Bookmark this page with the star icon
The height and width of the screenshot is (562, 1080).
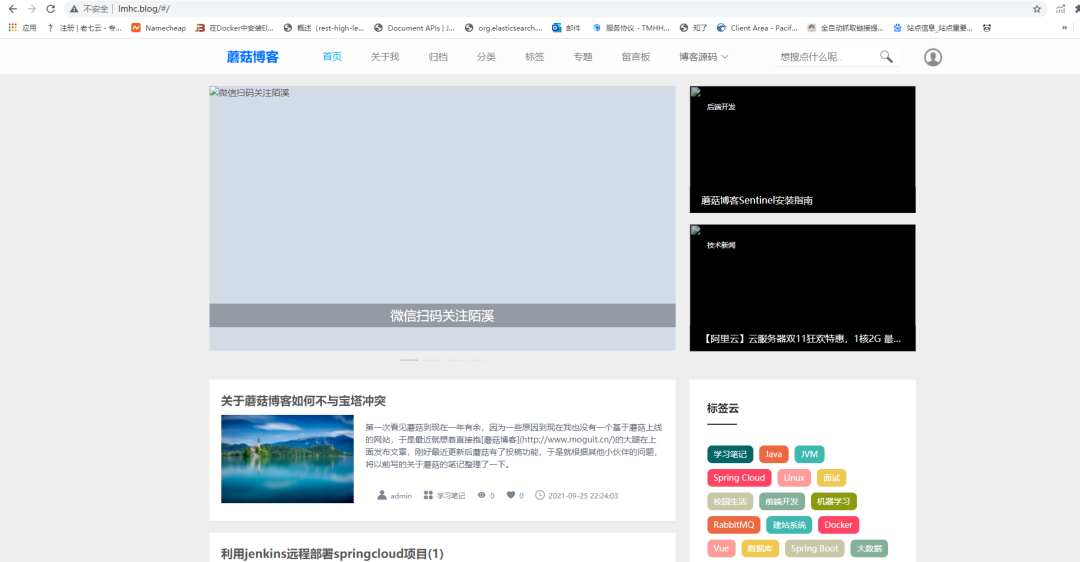tap(1037, 9)
